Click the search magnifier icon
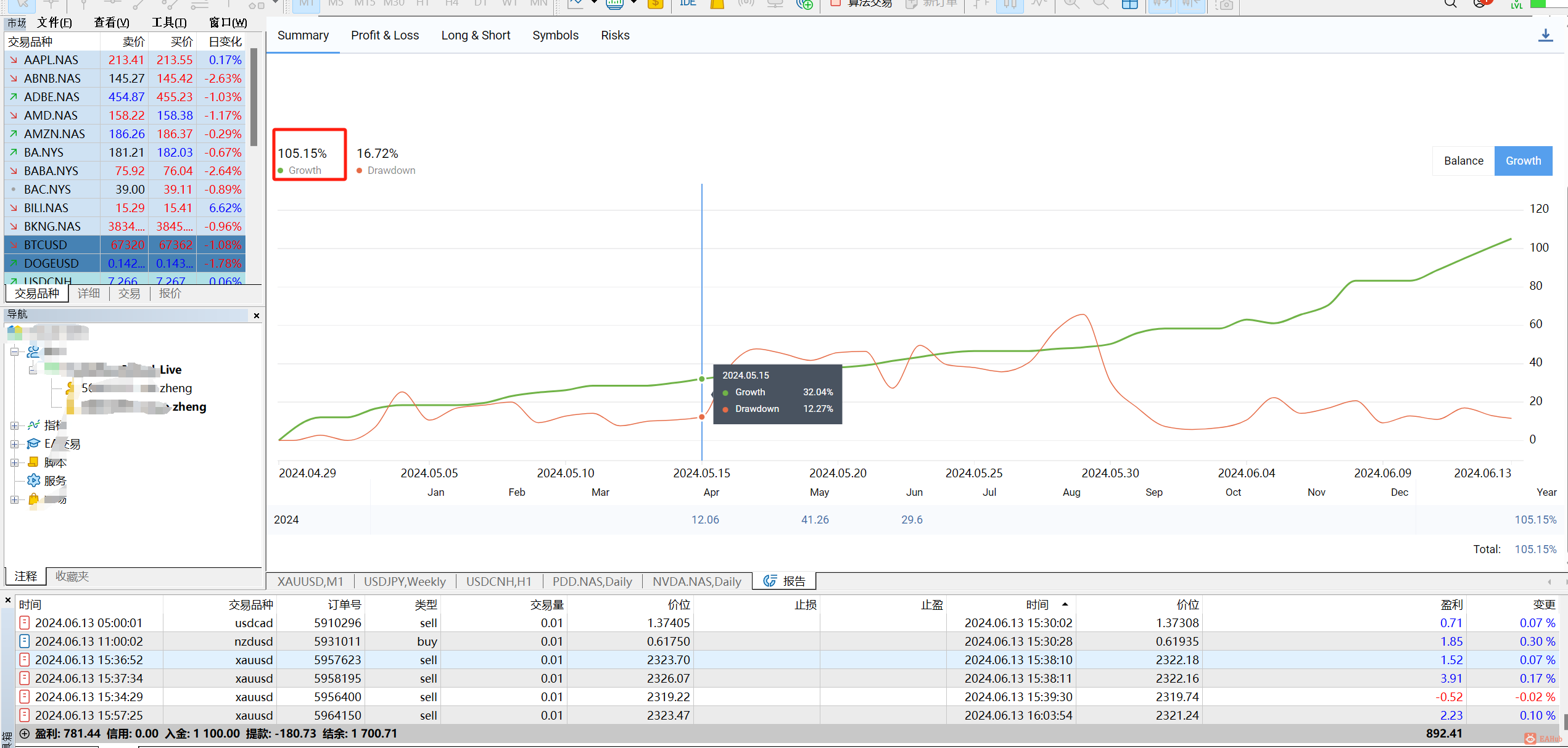 pos(1451,4)
